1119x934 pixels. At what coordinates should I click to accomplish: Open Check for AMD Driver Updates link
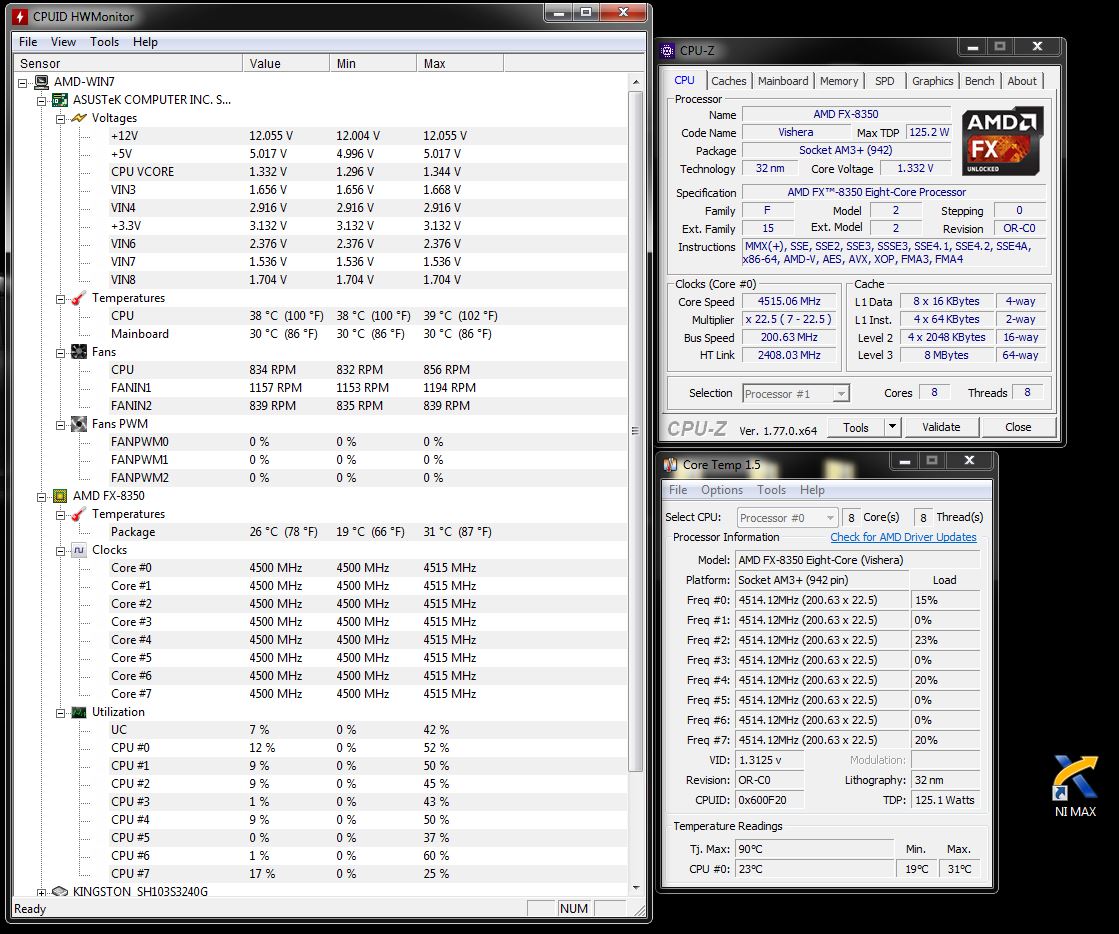click(x=903, y=537)
